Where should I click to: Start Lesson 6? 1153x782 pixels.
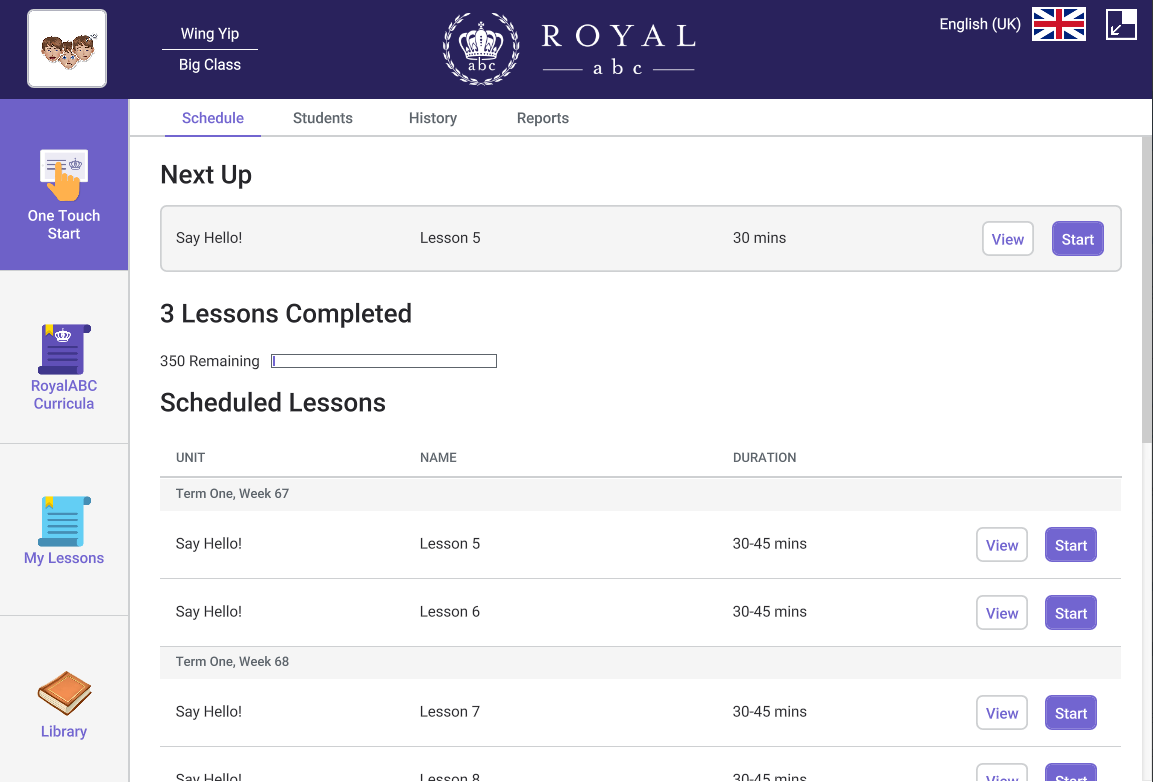tap(1071, 613)
